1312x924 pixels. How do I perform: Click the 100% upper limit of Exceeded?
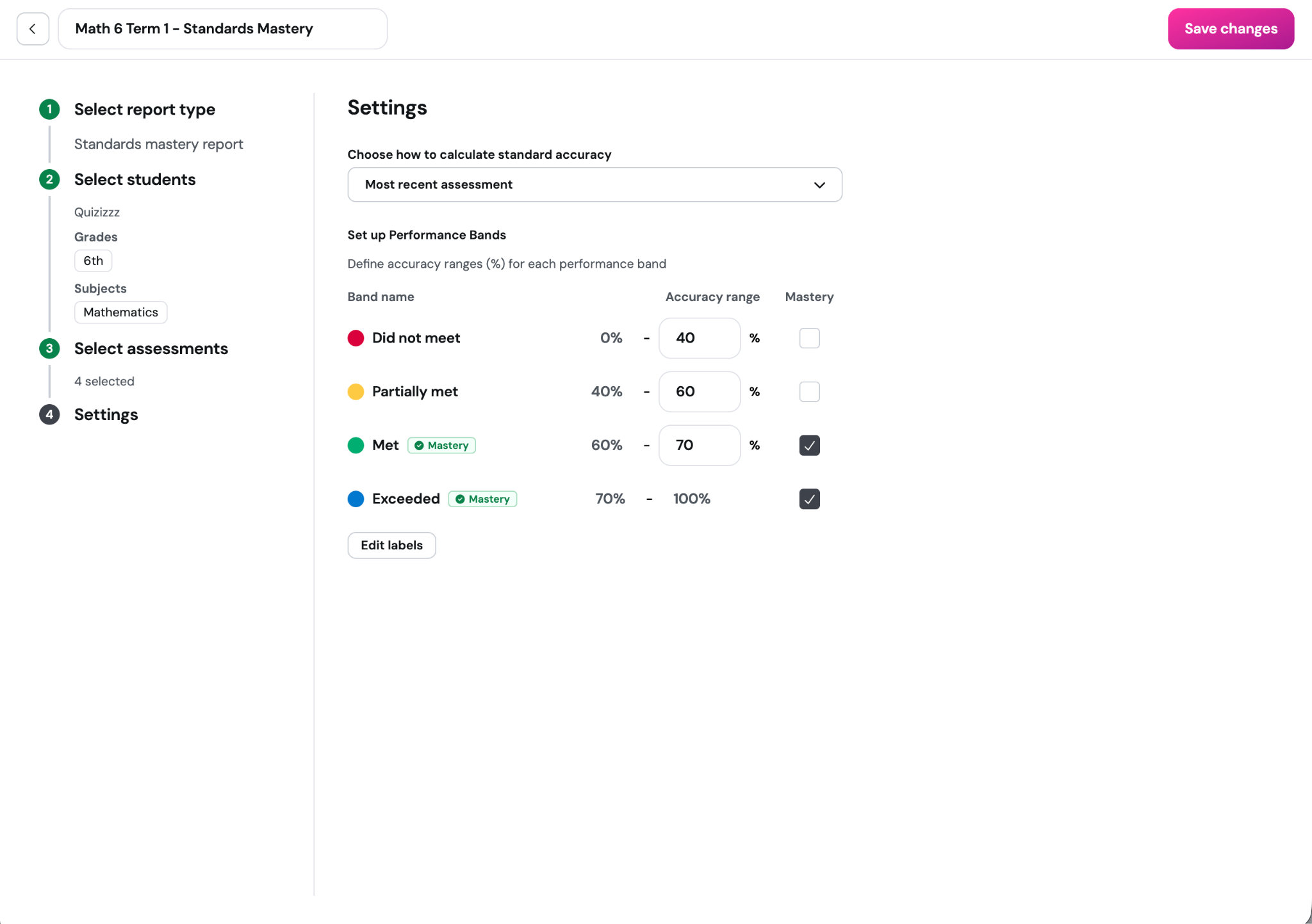coord(691,499)
